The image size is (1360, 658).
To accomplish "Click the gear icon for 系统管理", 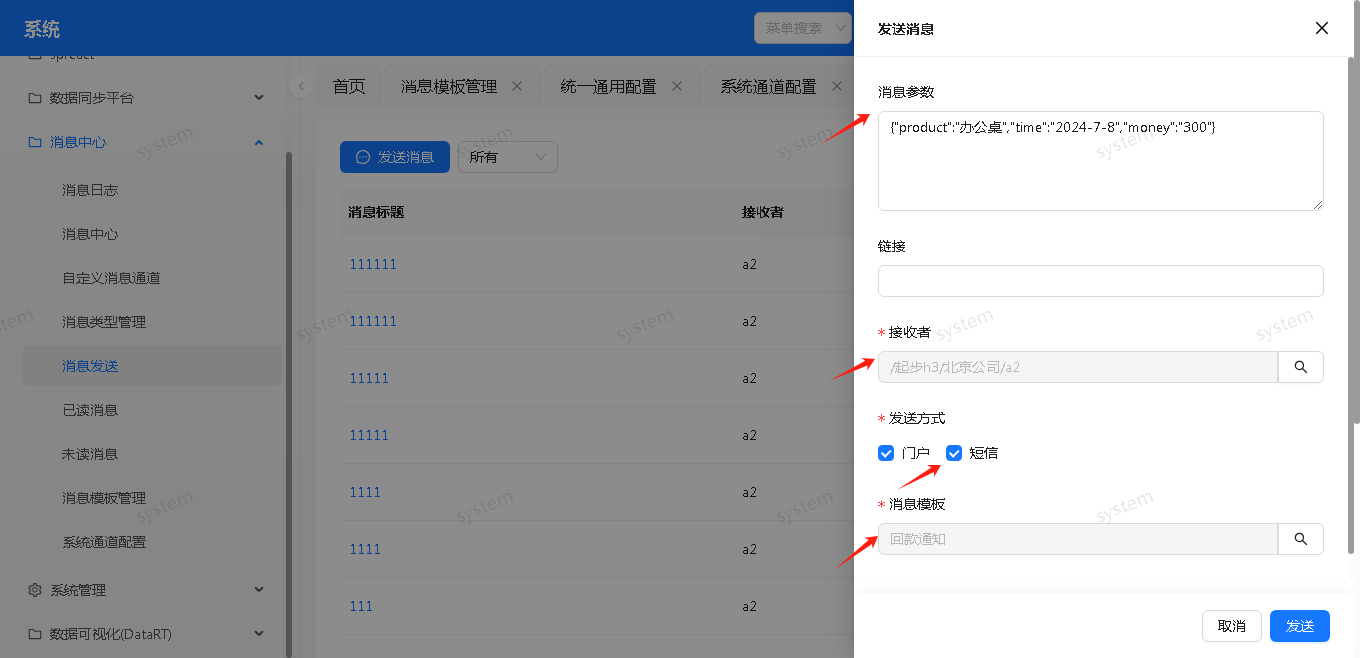I will (35, 590).
